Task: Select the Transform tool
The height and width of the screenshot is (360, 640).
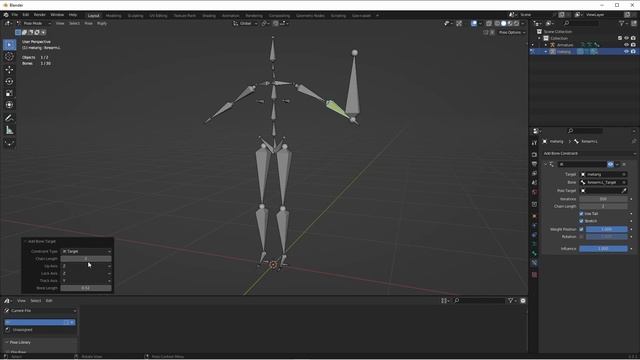Action: pyautogui.click(x=9, y=105)
